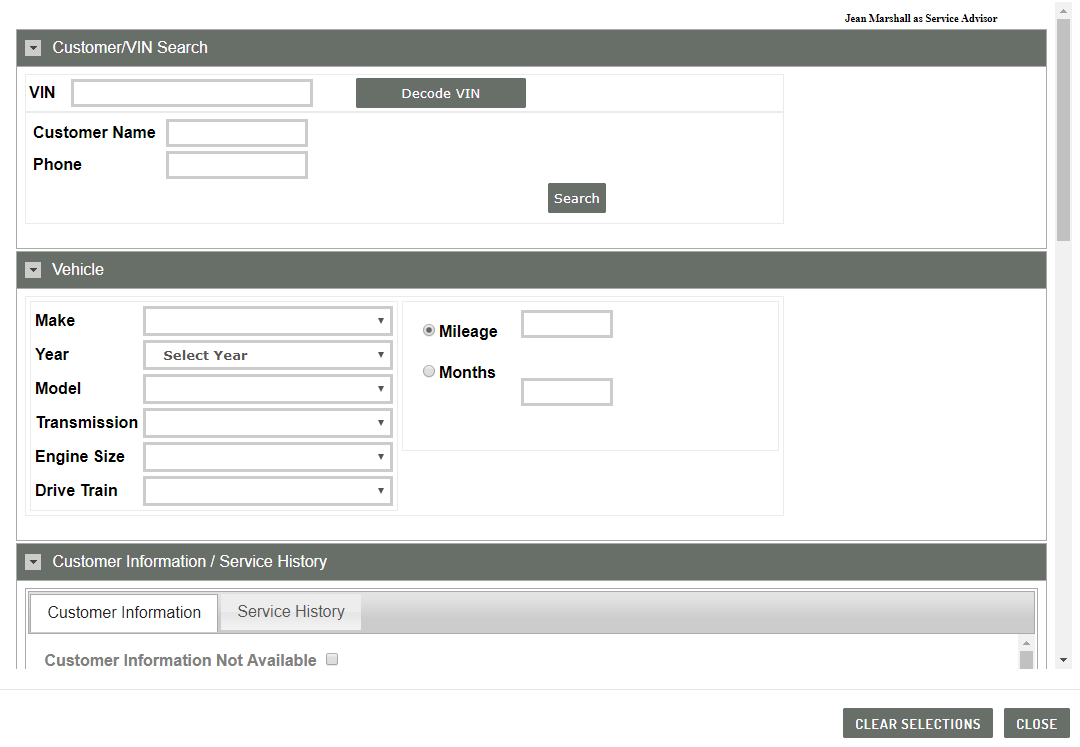Select the Customer Information tab
This screenshot has width=1080, height=747.
[123, 611]
